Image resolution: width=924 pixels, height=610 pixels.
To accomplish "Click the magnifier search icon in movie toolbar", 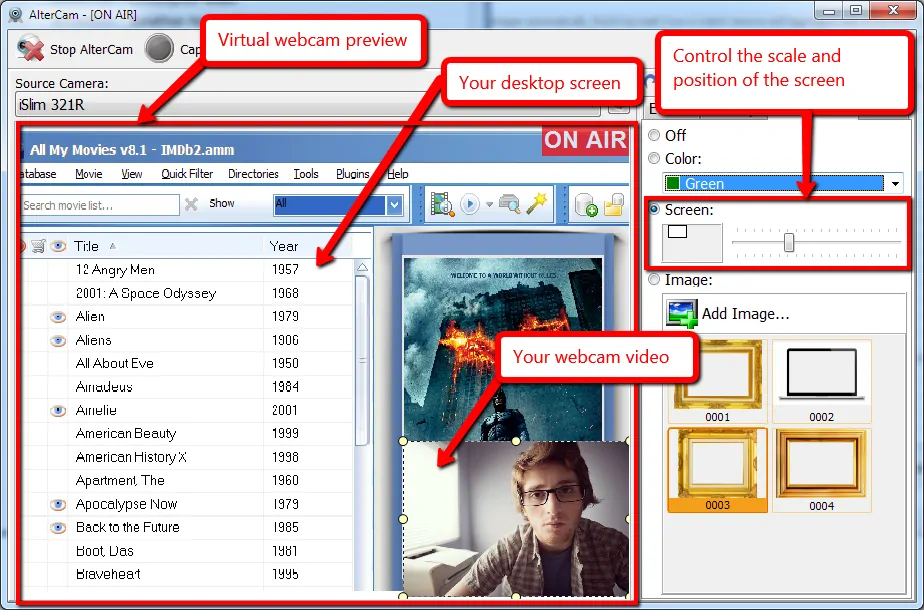I will [x=509, y=204].
